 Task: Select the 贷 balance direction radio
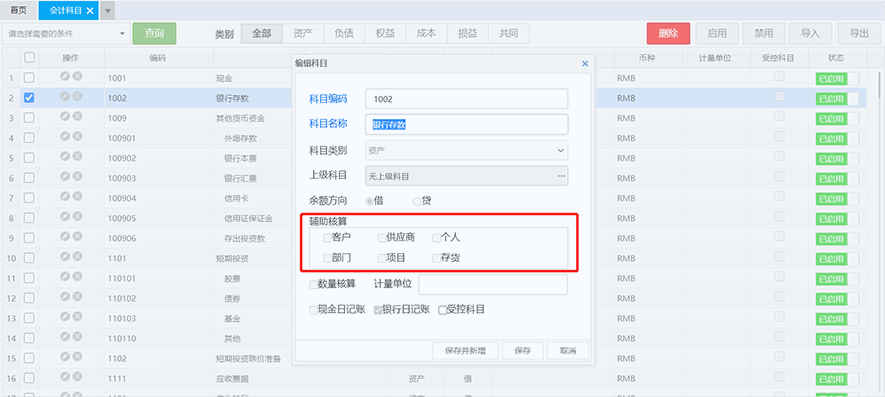(x=417, y=201)
